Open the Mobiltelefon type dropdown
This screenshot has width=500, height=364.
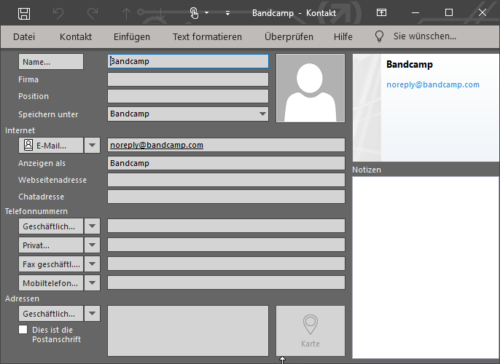click(x=92, y=283)
